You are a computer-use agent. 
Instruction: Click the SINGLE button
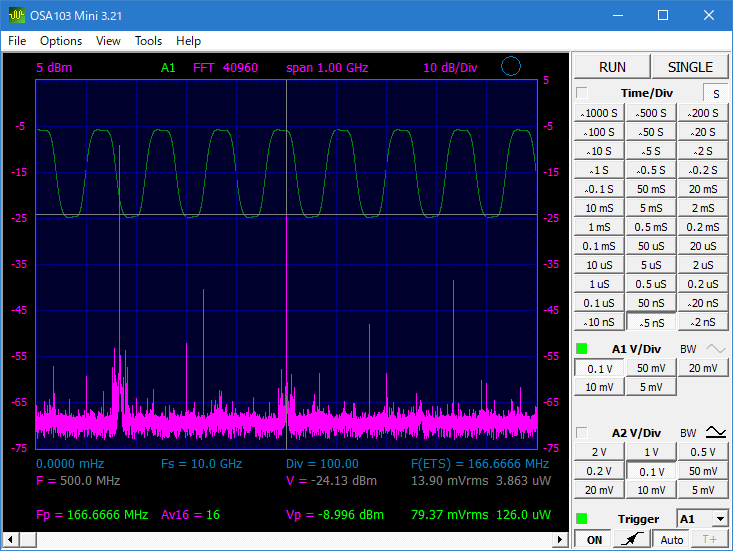(x=690, y=67)
